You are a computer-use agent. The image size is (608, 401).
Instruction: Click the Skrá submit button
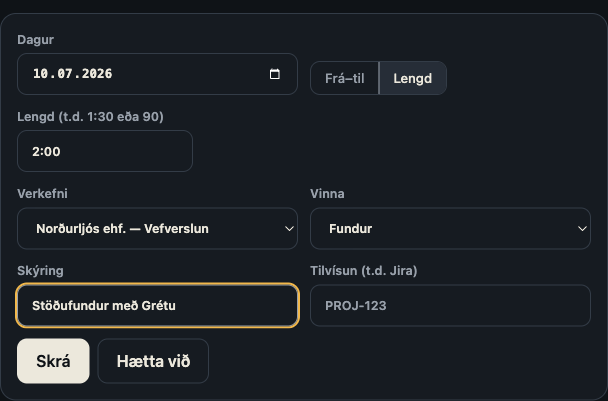(53, 361)
